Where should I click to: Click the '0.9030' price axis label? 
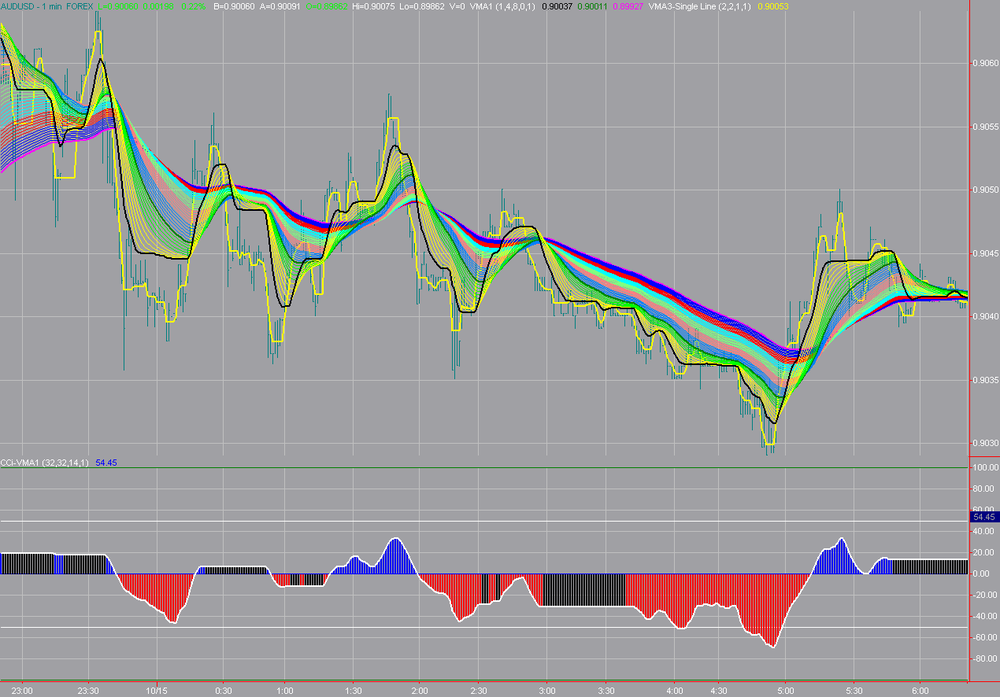coord(985,443)
